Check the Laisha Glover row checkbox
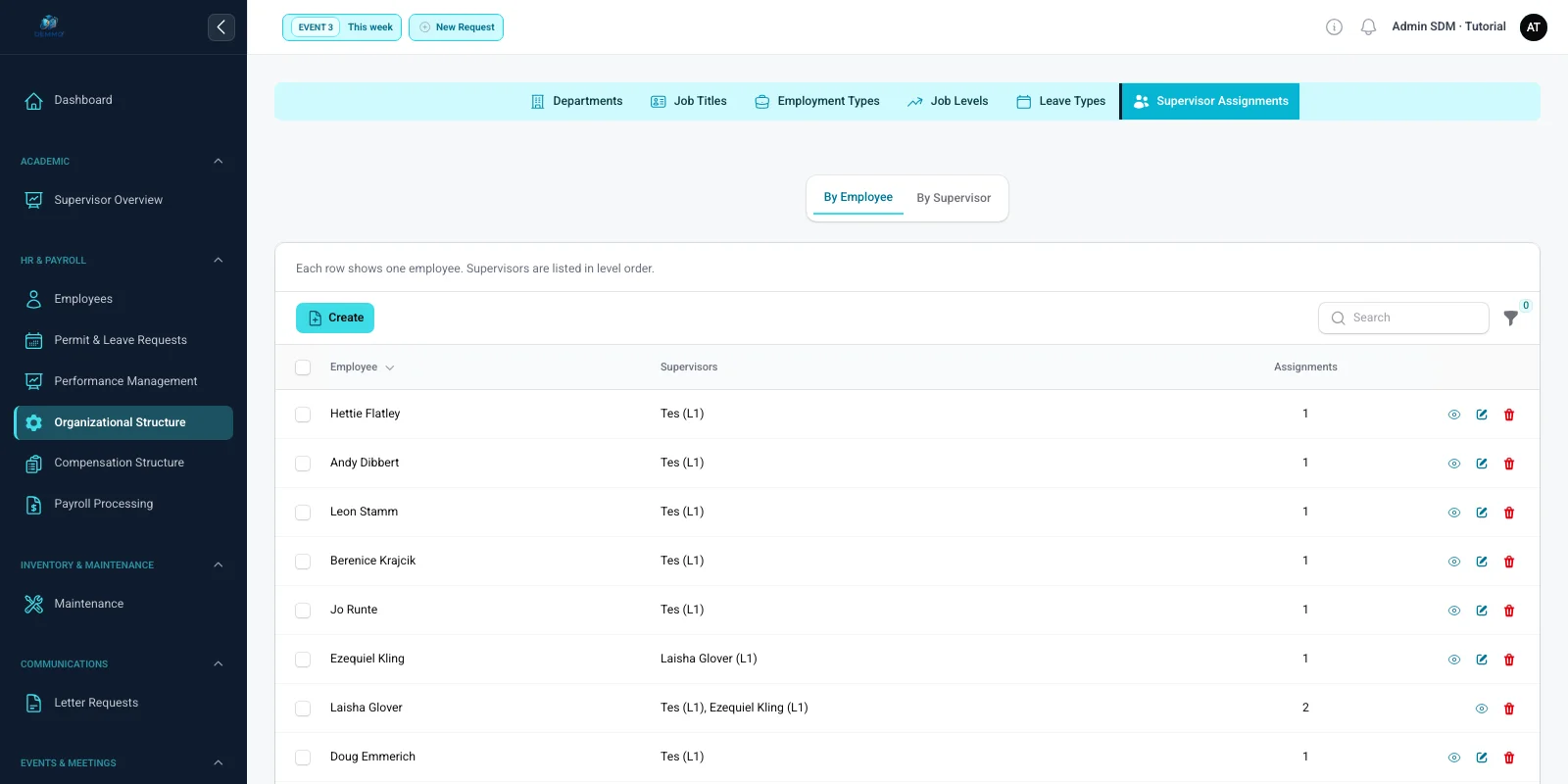This screenshot has height=784, width=1568. 303,709
